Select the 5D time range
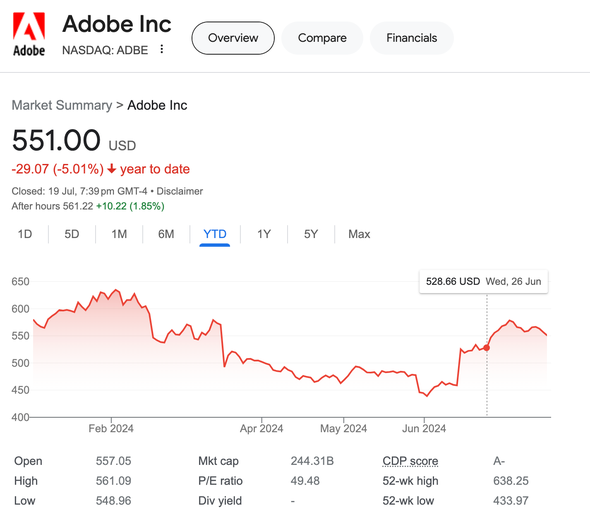 [72, 234]
